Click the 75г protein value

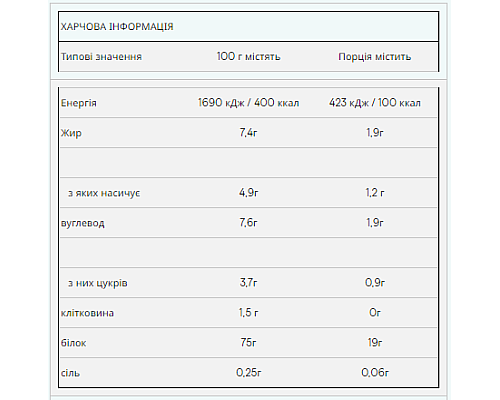point(248,343)
